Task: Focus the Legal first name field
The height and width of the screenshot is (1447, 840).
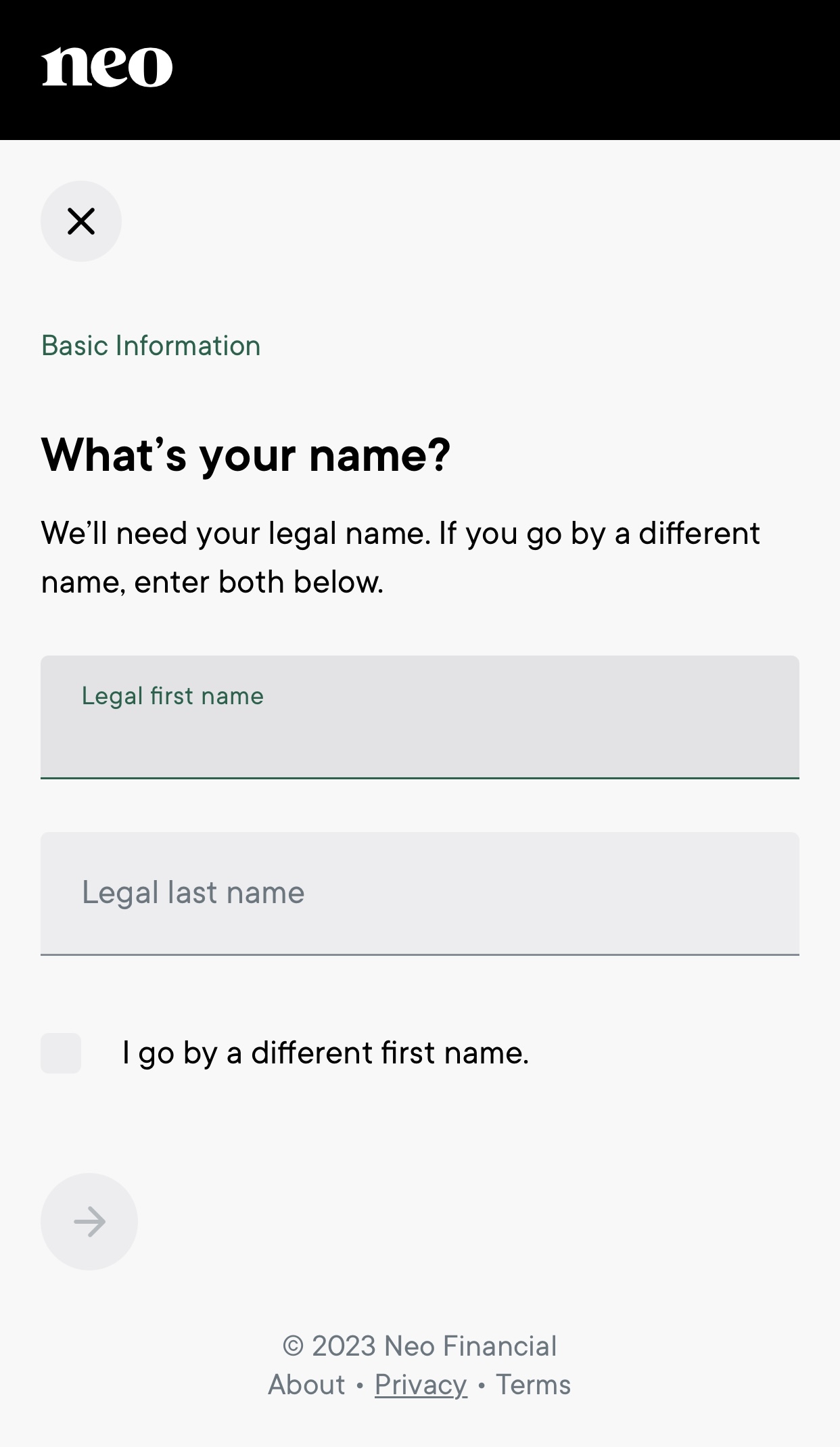Action: 420,717
